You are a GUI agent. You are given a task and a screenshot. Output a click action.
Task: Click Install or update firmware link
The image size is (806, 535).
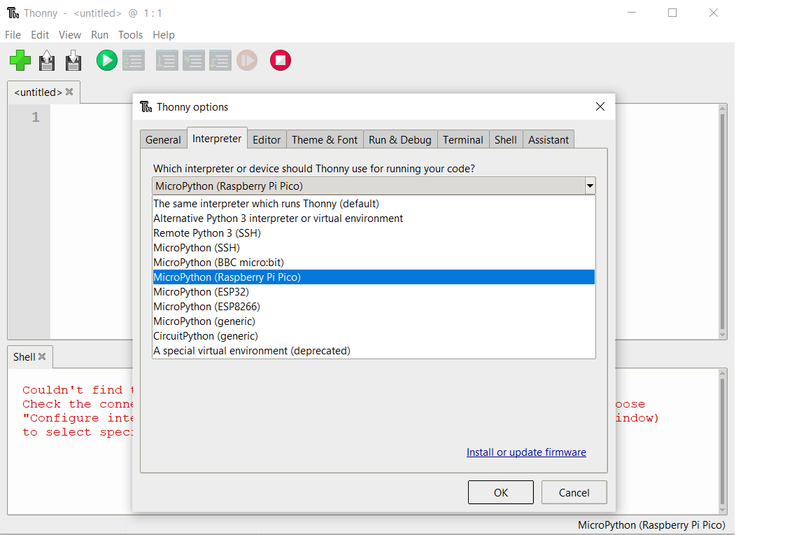pyautogui.click(x=526, y=452)
